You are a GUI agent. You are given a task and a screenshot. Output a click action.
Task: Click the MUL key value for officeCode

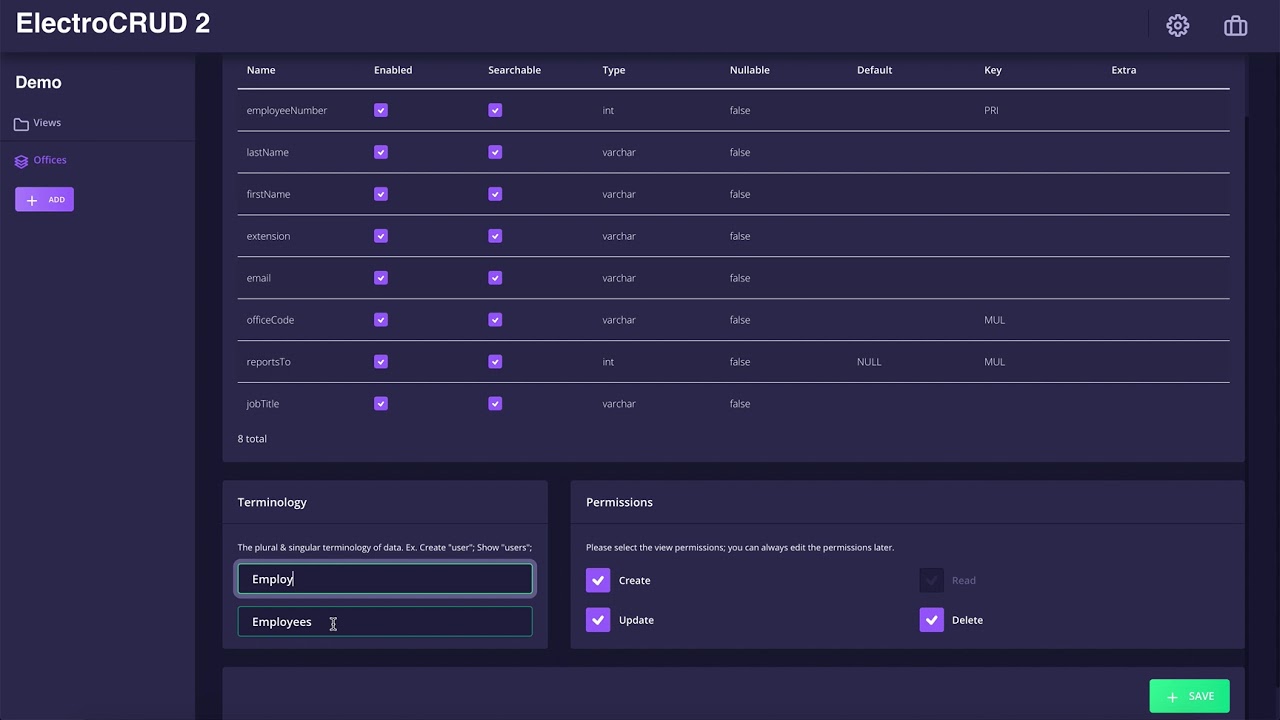pos(994,320)
